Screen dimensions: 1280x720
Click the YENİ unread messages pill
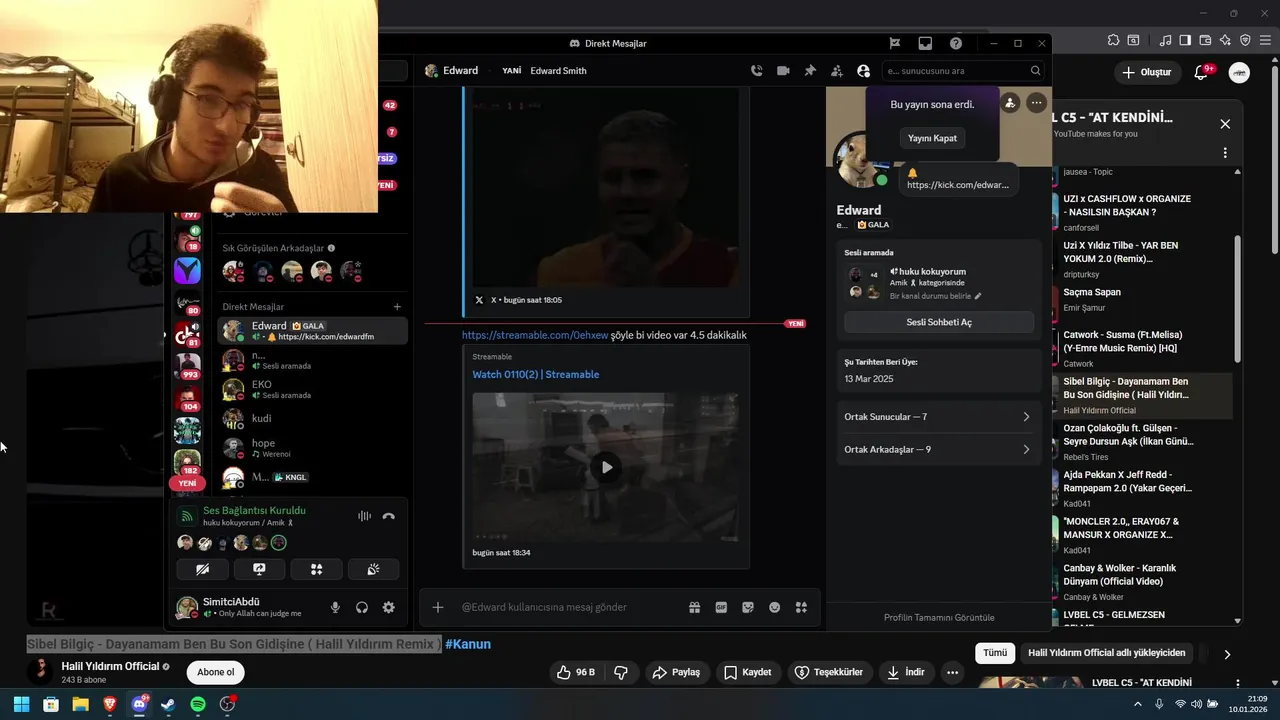pos(187,483)
